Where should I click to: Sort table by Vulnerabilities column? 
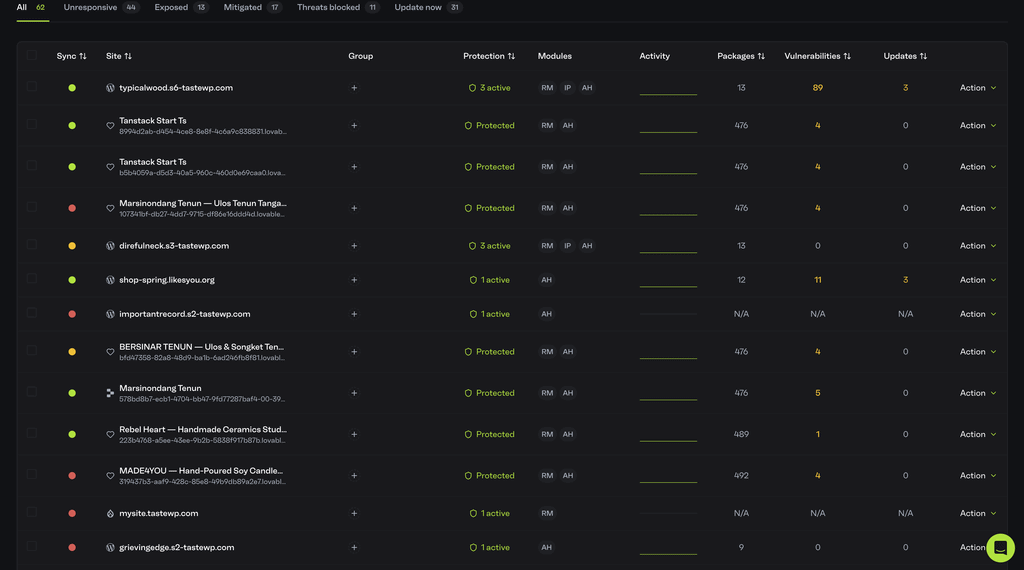tap(818, 56)
